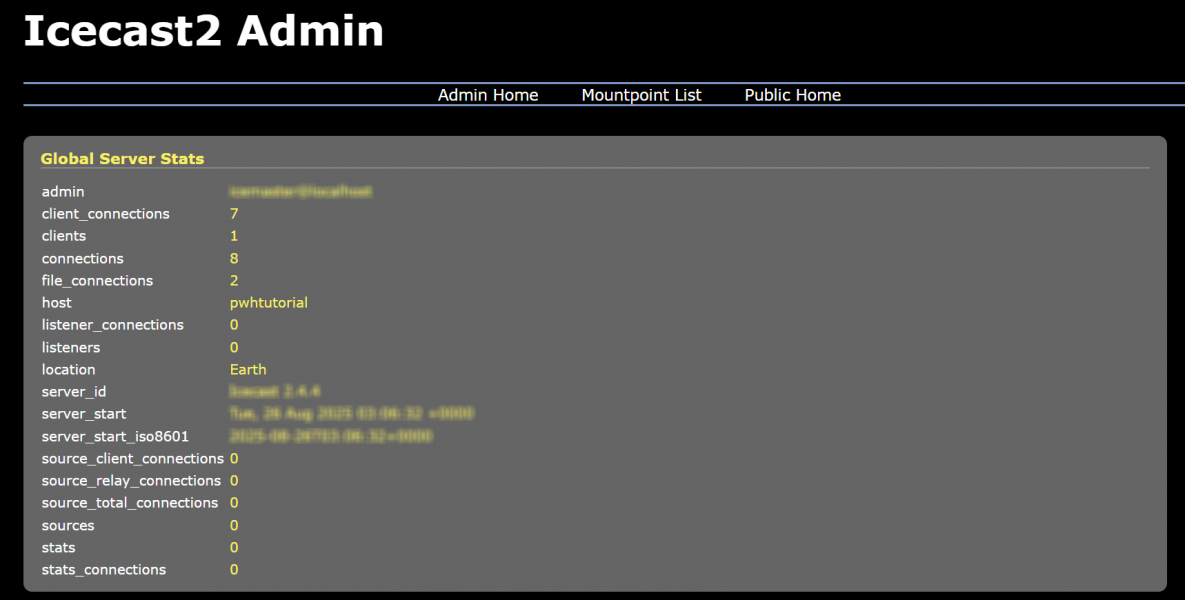The image size is (1185, 600).
Task: Go to the Mountpoint List link
Action: pos(641,95)
